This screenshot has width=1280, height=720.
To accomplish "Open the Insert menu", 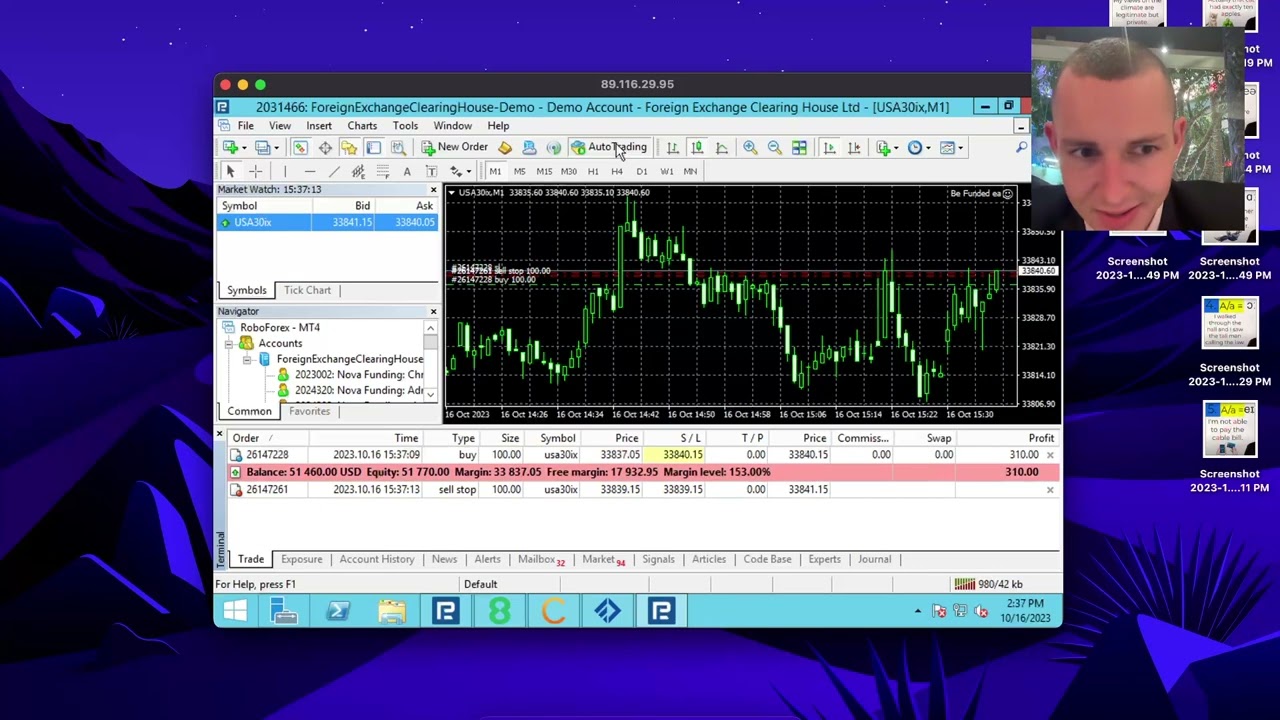I will click(319, 126).
